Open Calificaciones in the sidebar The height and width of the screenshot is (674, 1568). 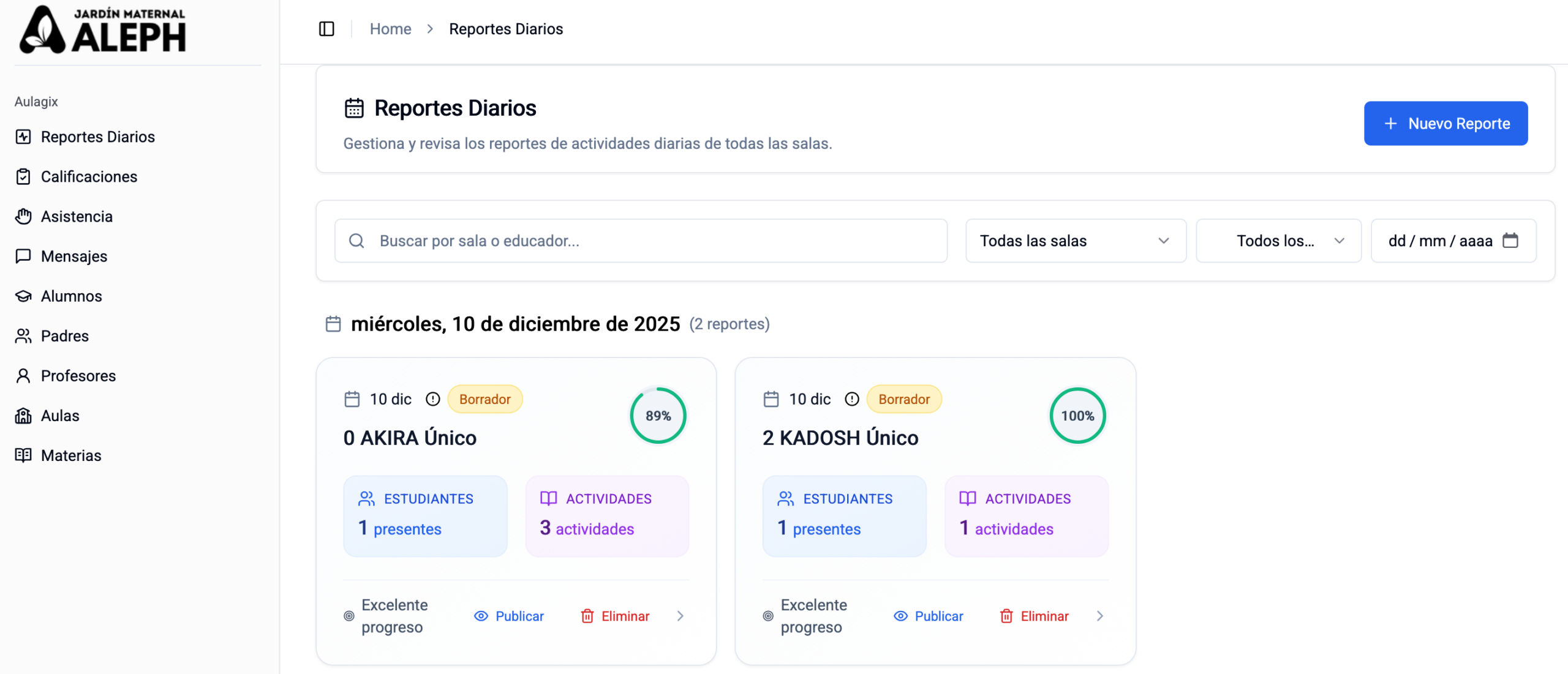click(x=89, y=176)
